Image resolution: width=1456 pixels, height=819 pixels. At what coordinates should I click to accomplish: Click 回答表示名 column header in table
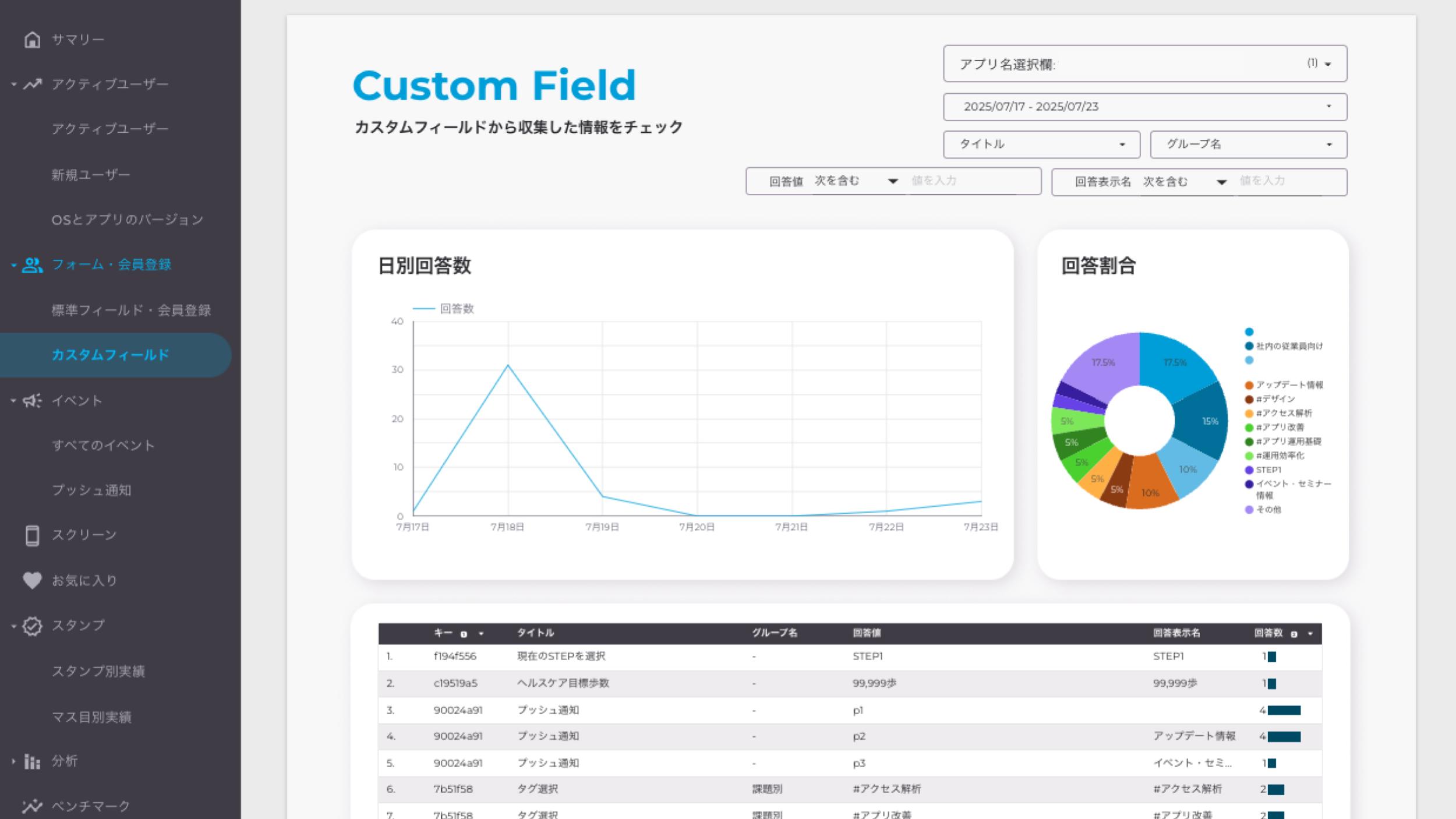[1176, 633]
